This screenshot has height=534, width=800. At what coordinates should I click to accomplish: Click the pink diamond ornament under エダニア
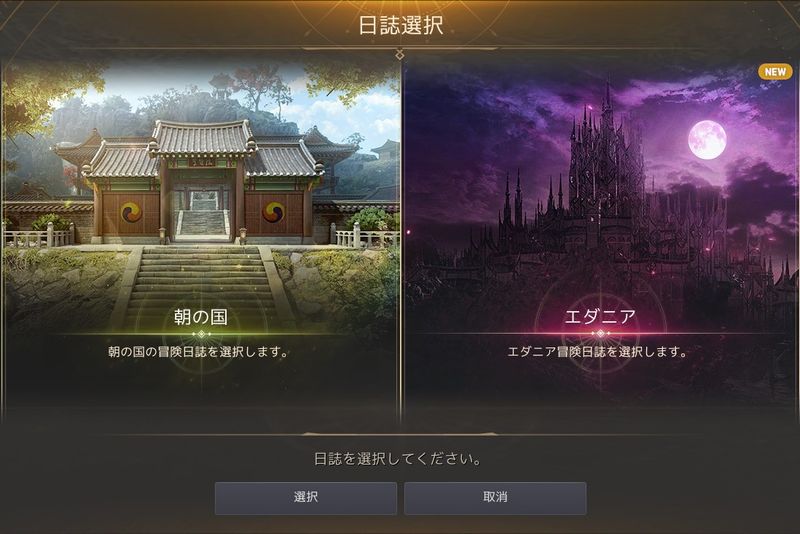601,334
